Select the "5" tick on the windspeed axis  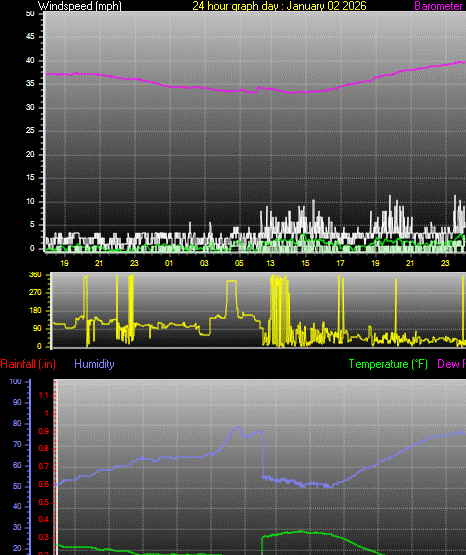[x=32, y=225]
